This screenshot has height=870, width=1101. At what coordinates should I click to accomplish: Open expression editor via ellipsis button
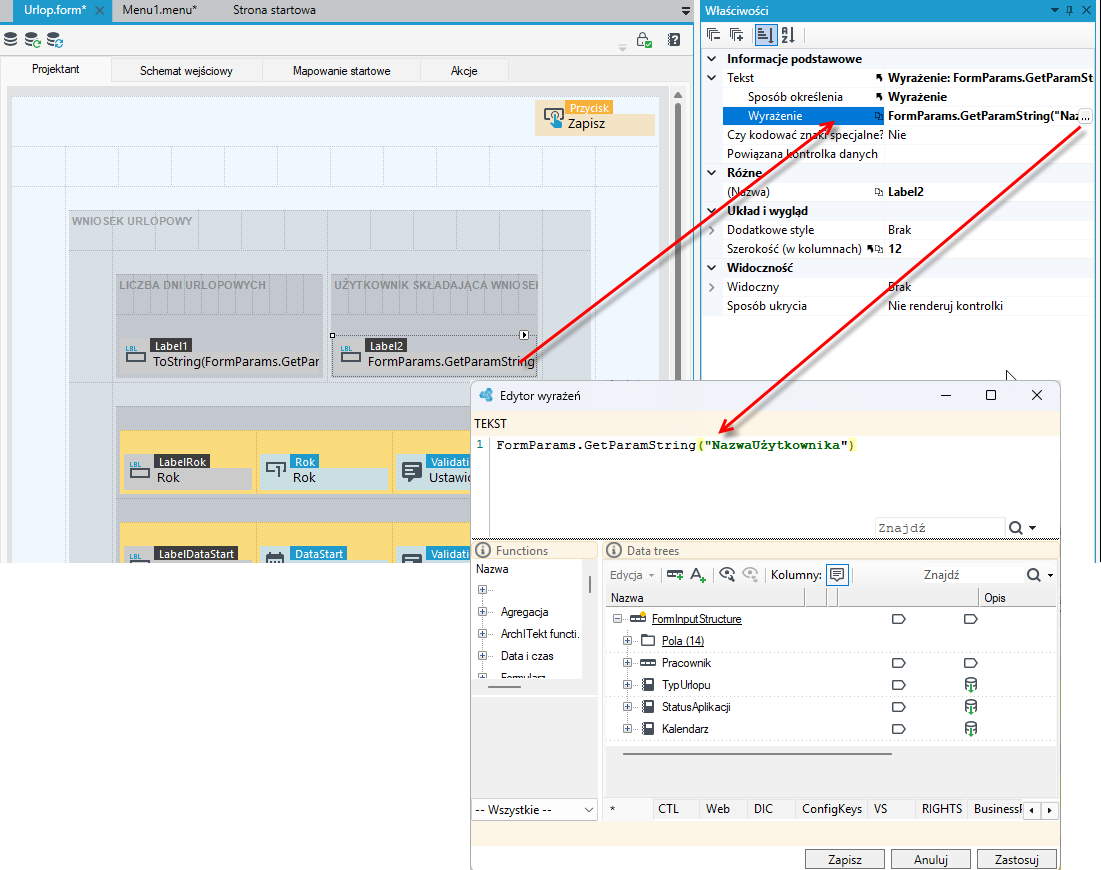point(1086,117)
